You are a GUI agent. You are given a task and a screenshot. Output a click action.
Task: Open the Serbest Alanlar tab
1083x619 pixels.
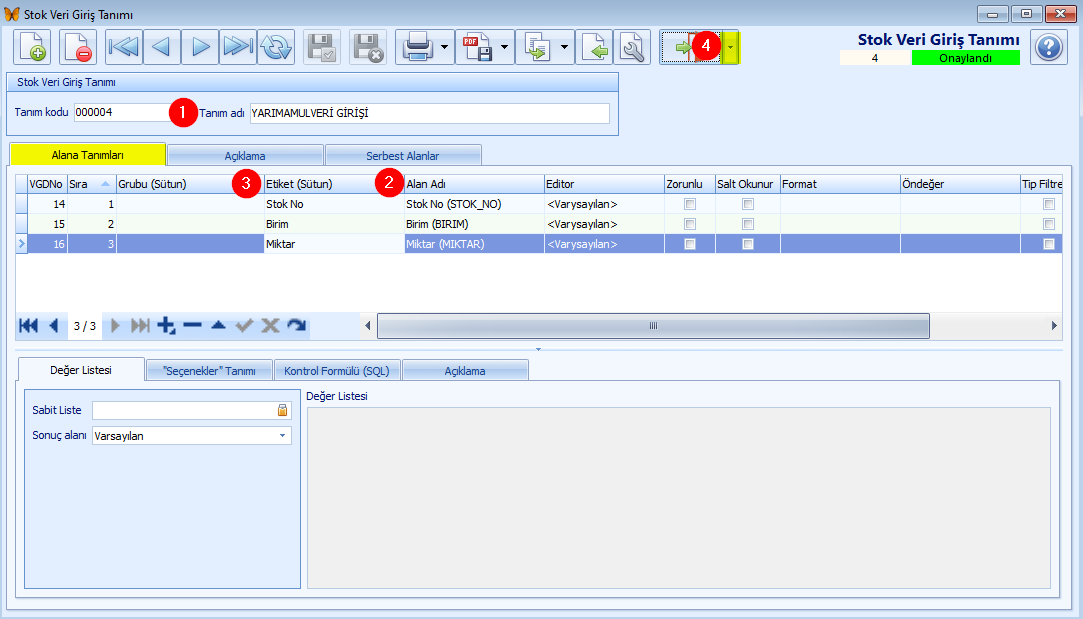(x=403, y=155)
